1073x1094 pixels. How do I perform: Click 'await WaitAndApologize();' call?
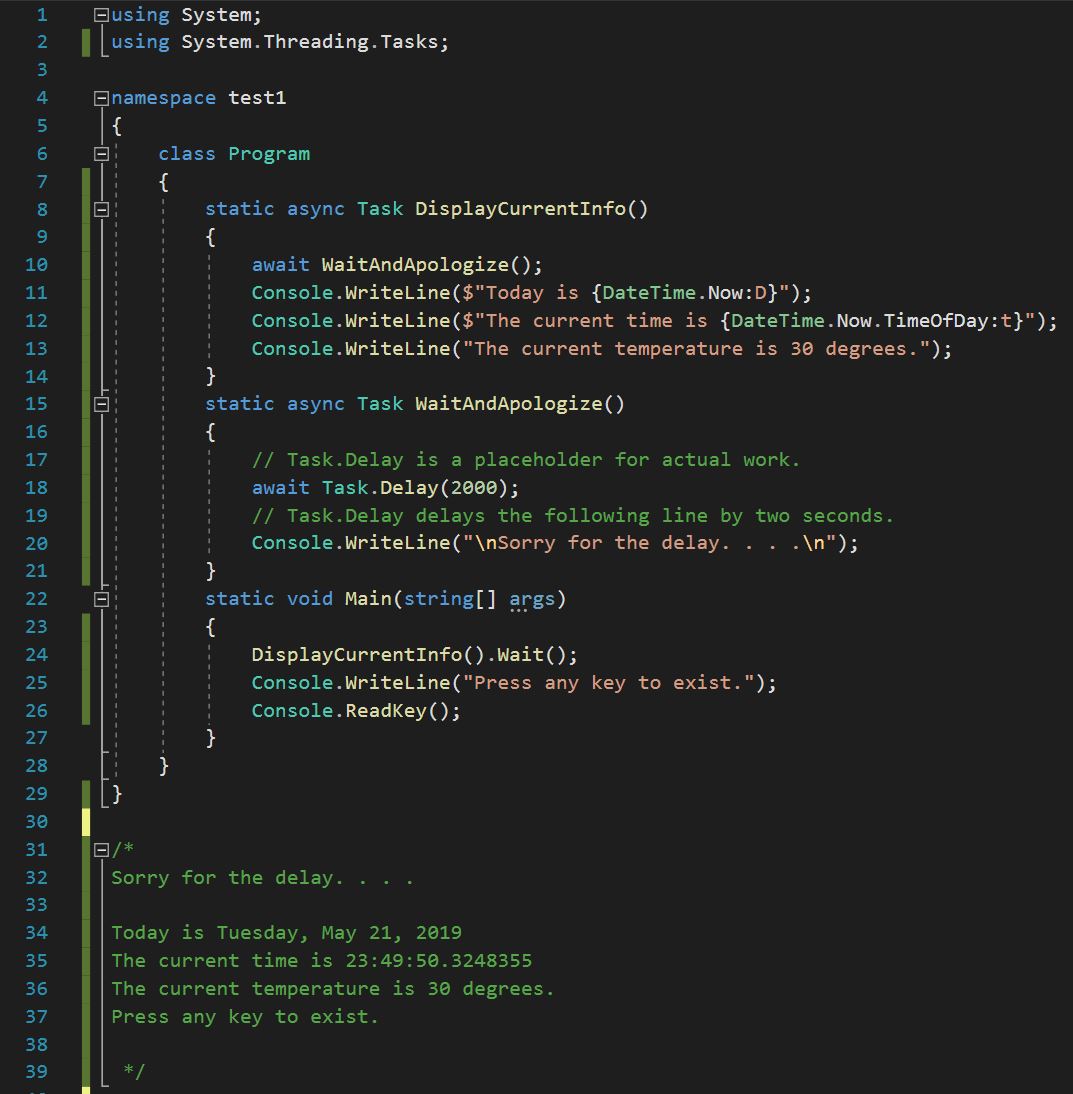tap(397, 264)
